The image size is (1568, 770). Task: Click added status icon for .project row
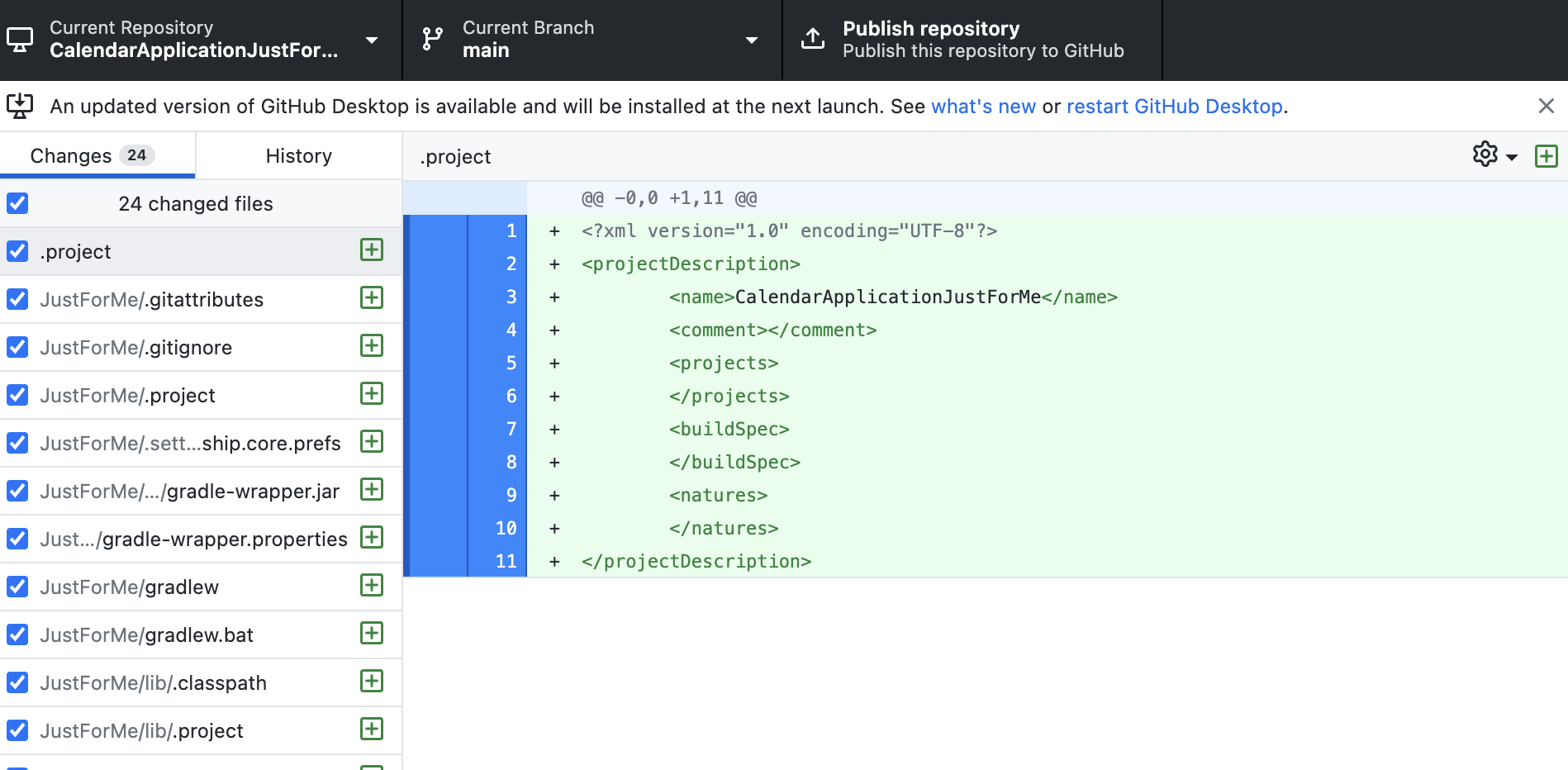point(372,250)
